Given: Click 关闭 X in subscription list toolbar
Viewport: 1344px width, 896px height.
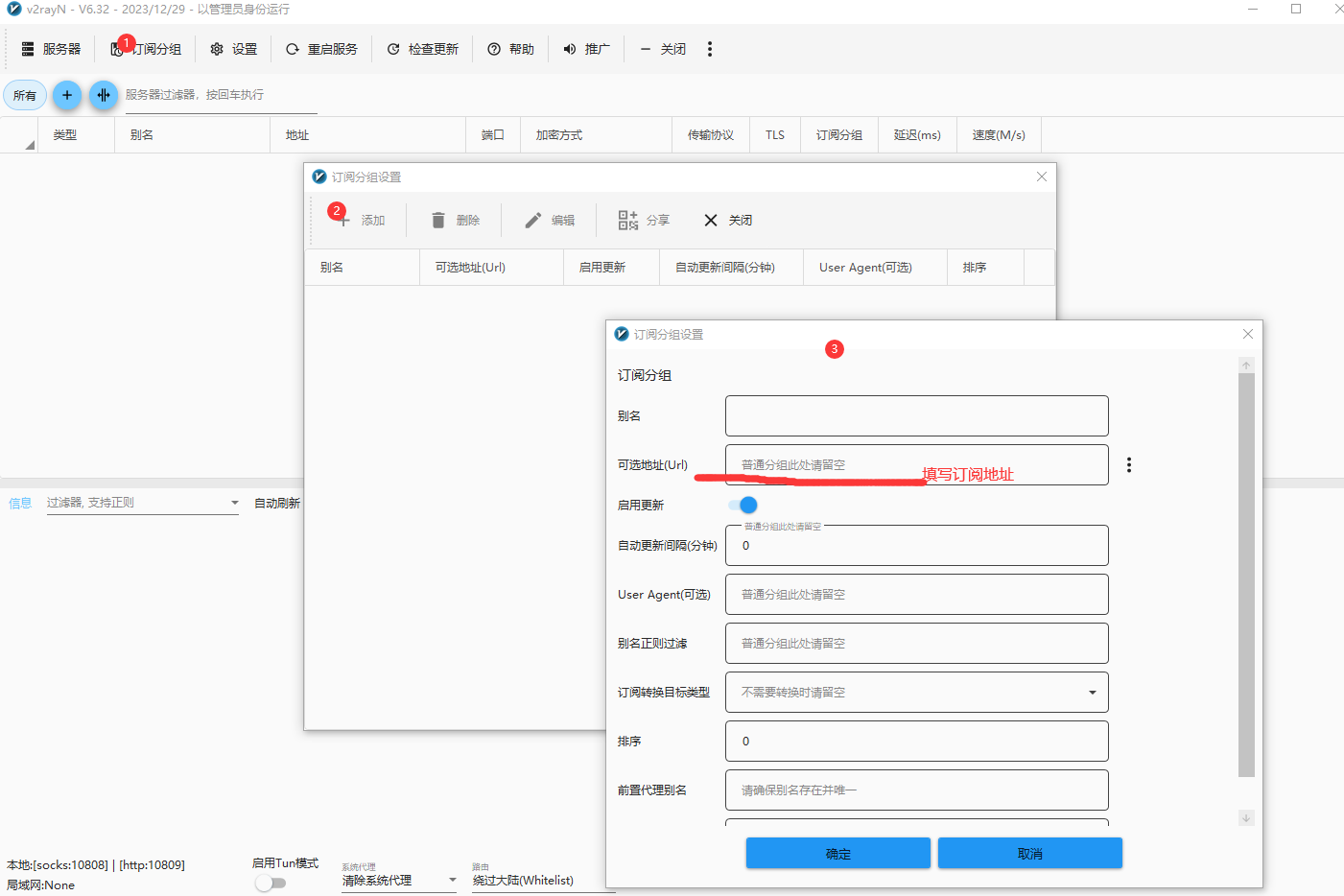Looking at the screenshot, I should [727, 221].
